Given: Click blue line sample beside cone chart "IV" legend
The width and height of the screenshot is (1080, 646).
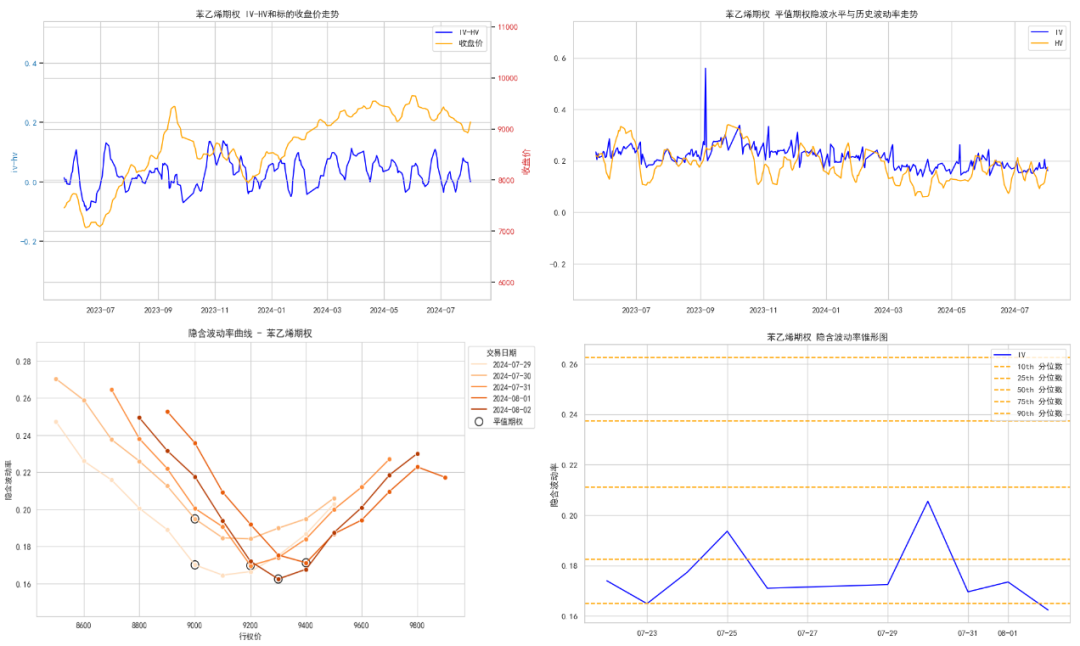Looking at the screenshot, I should pyautogui.click(x=1001, y=355).
